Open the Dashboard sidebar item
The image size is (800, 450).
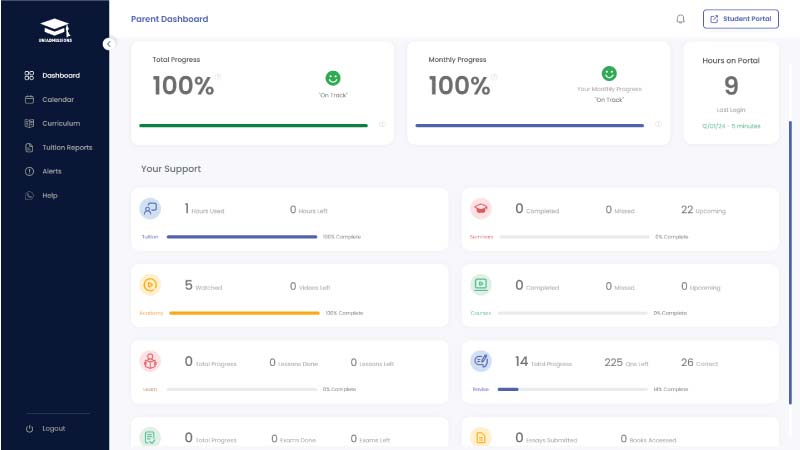tap(55, 76)
